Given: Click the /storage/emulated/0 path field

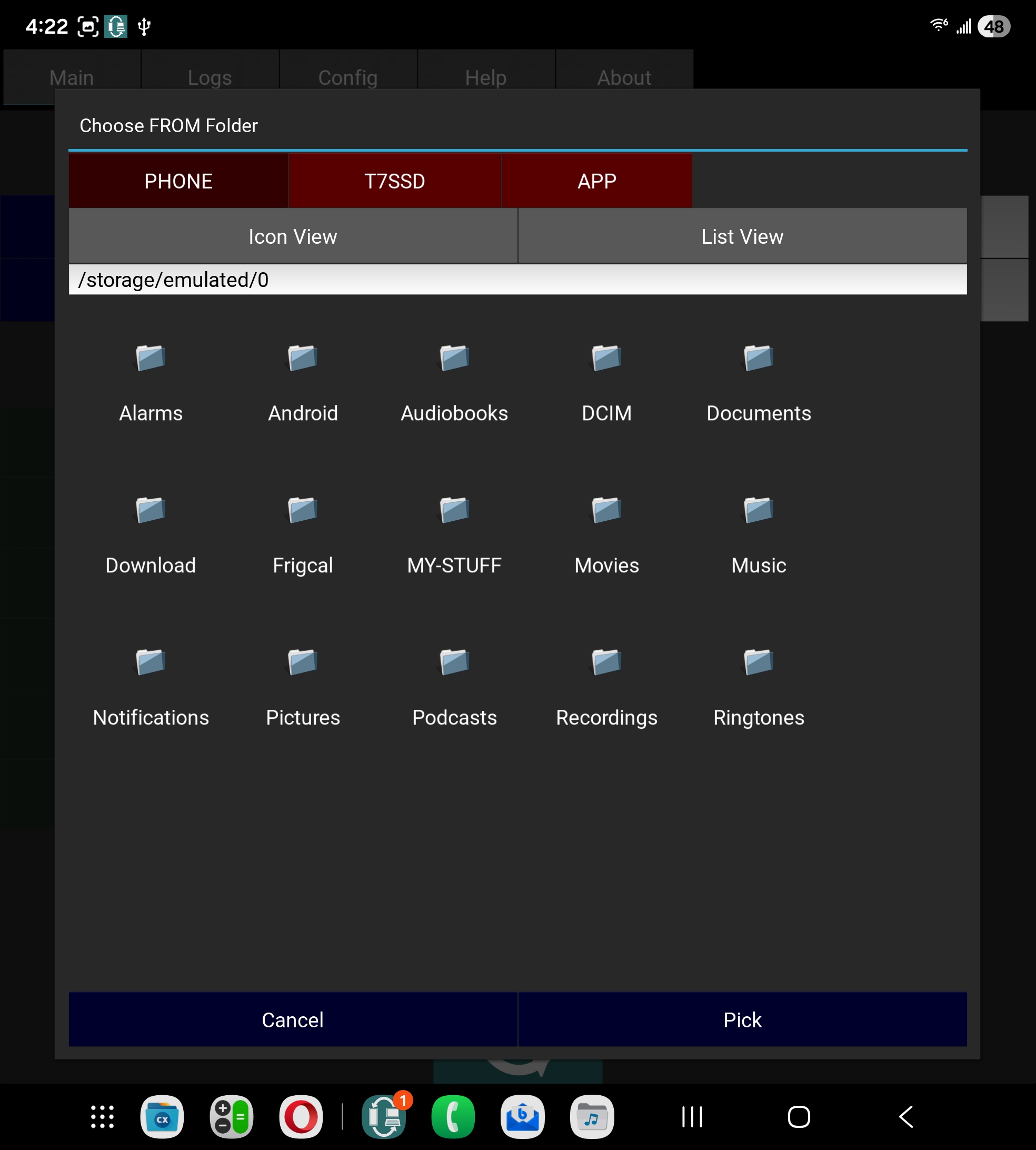Looking at the screenshot, I should 517,280.
